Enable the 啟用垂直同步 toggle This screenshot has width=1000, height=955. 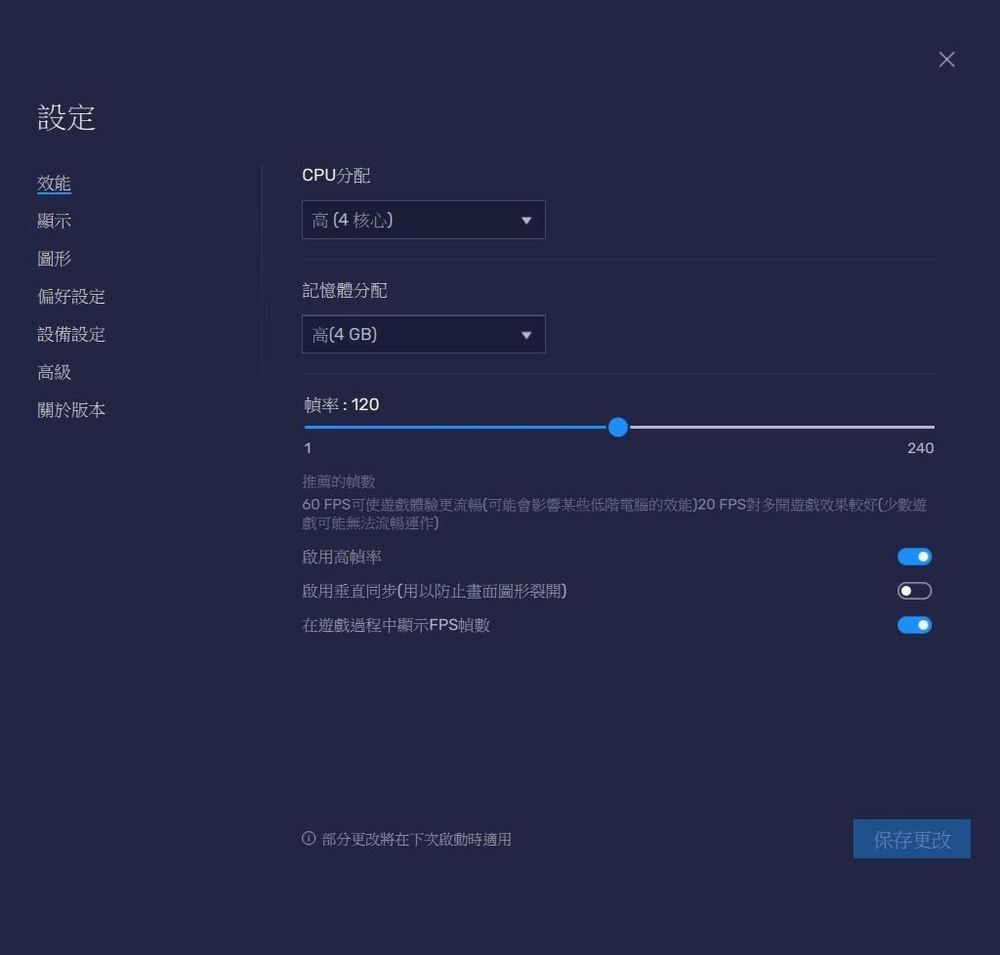[913, 590]
